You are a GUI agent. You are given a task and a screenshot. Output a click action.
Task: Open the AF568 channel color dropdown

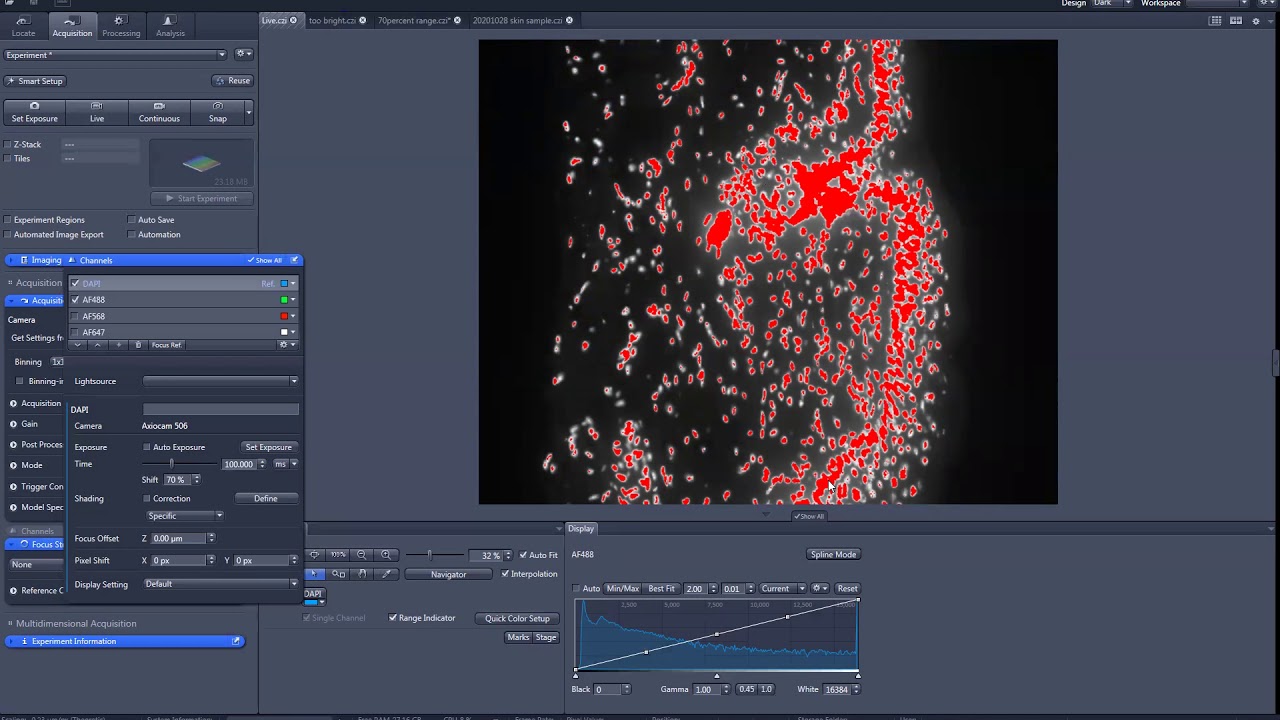click(292, 316)
